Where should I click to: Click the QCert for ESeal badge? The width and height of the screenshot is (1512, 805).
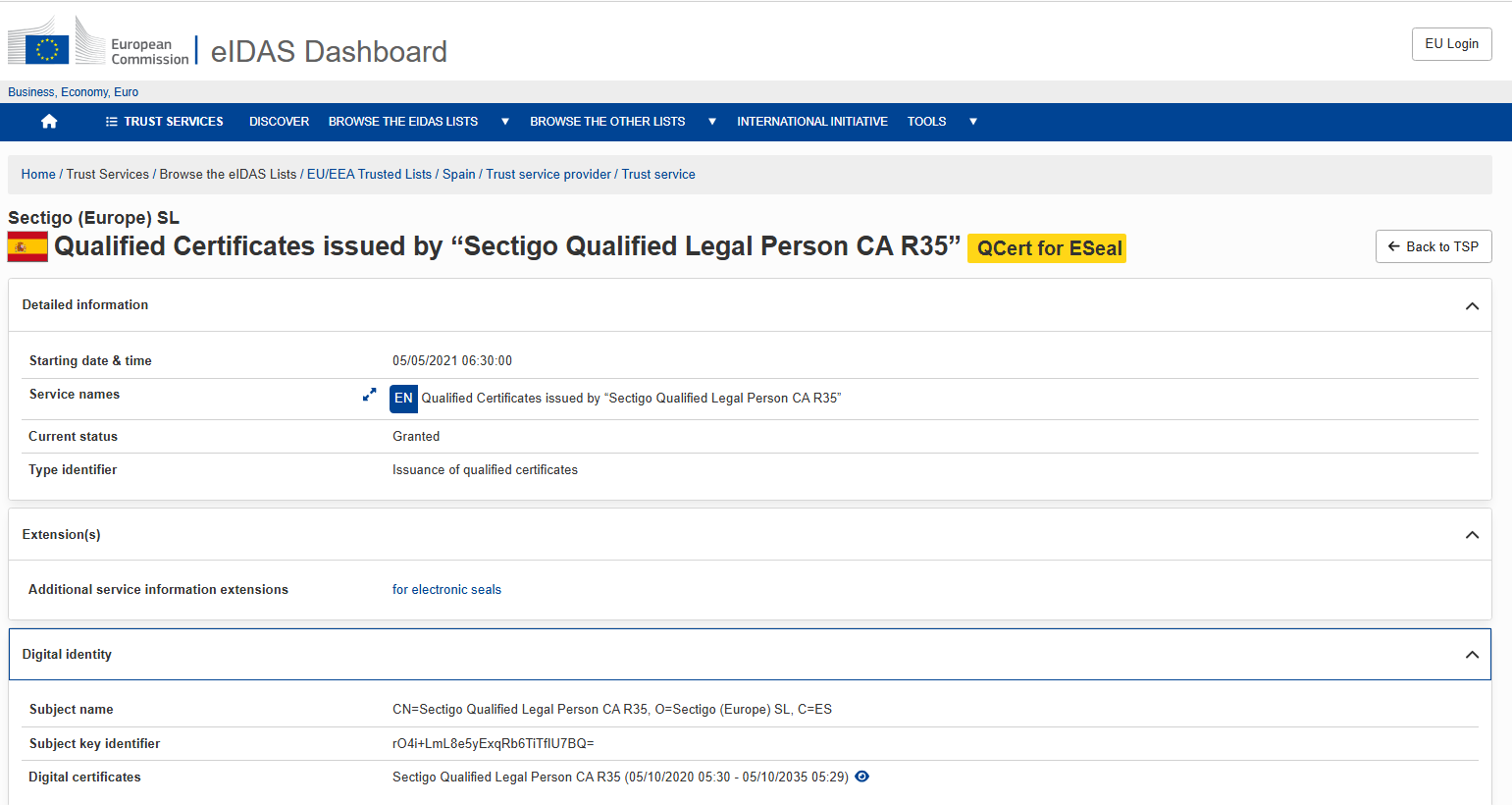coord(1047,248)
